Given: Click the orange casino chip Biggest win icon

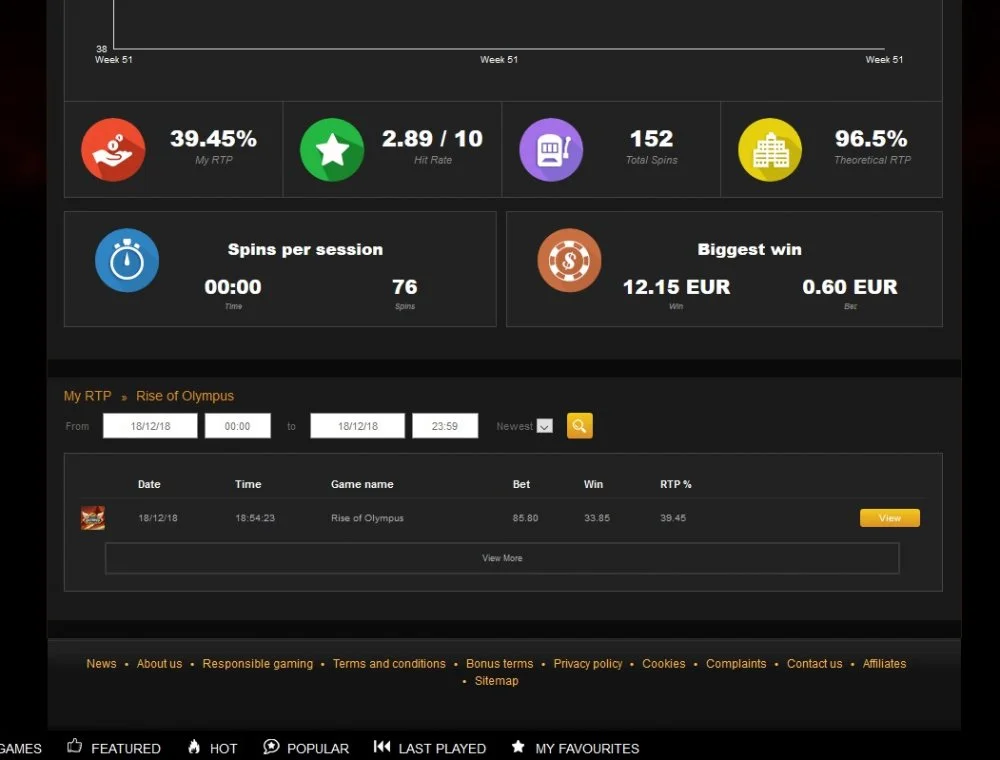Looking at the screenshot, I should point(570,260).
